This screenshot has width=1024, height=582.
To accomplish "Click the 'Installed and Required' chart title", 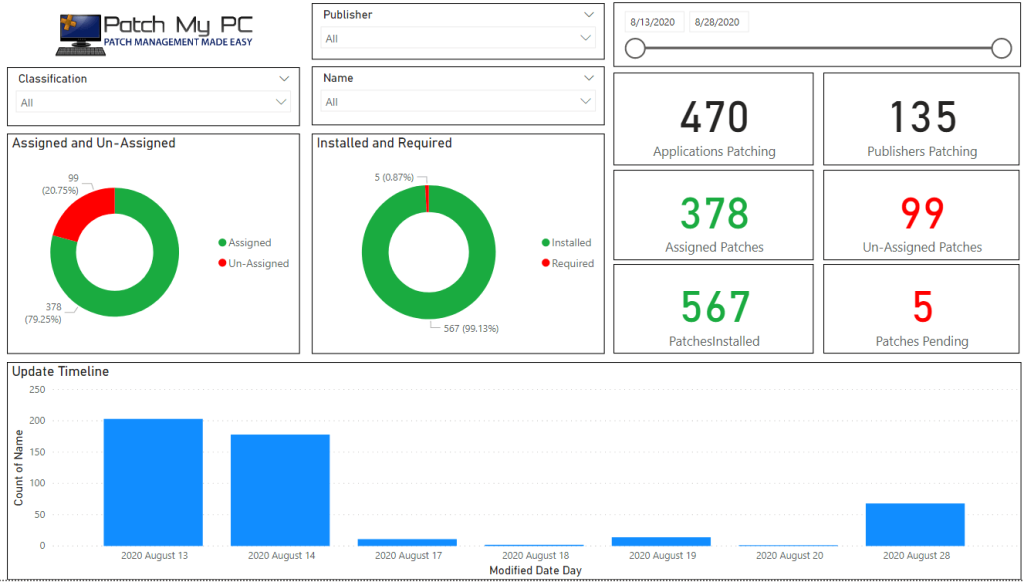I will coord(385,143).
